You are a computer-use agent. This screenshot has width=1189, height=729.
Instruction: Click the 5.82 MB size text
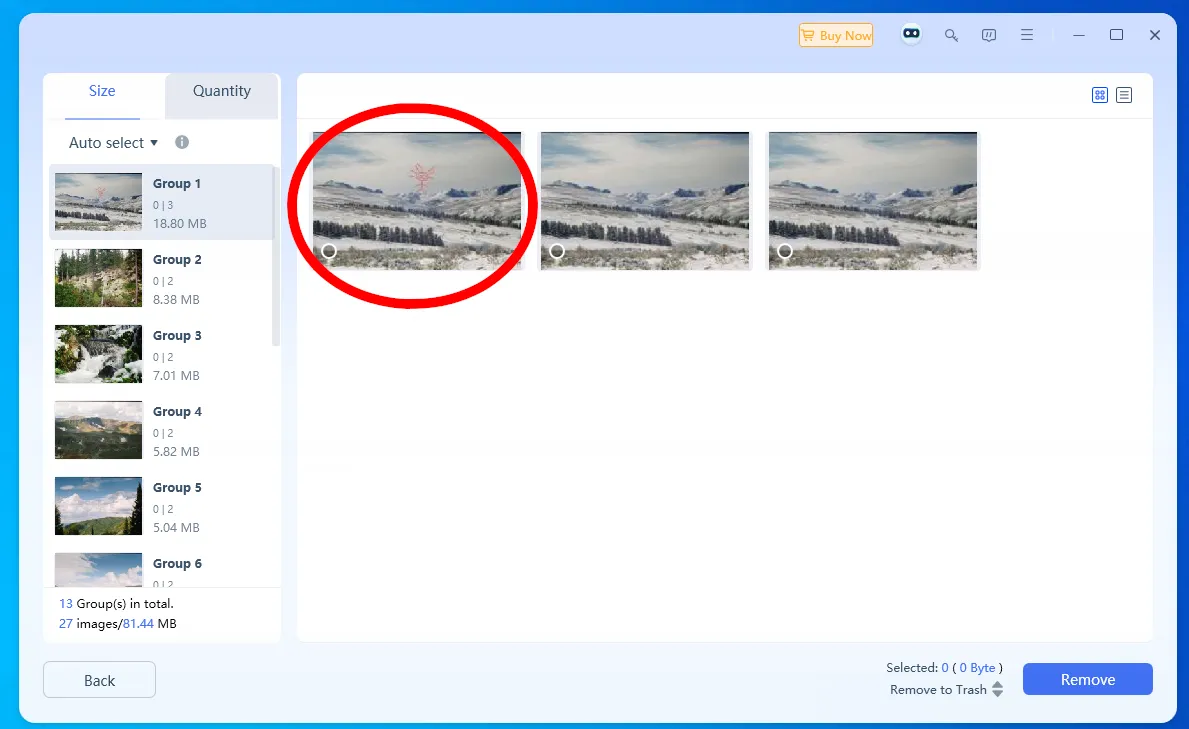coord(177,451)
